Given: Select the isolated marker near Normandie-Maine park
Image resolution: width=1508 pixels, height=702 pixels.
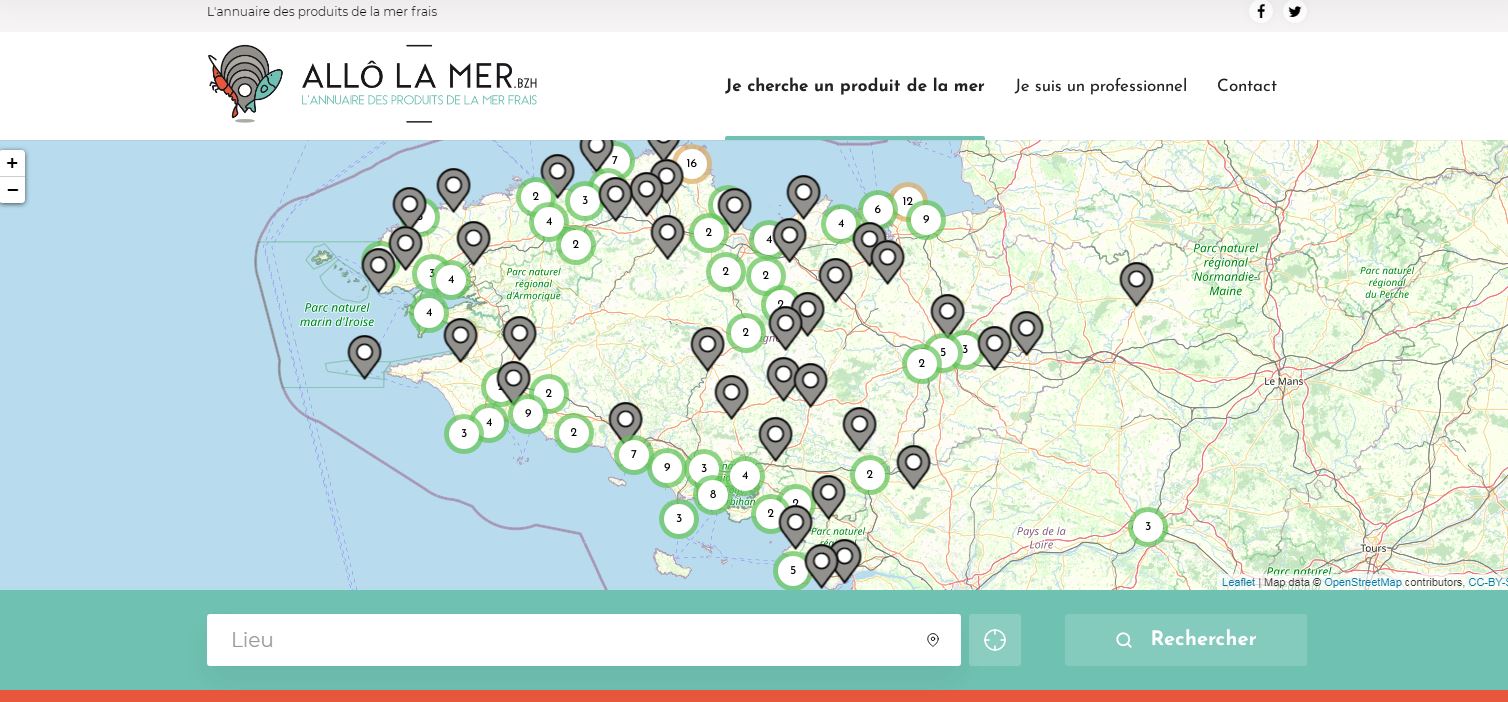Looking at the screenshot, I should [x=1136, y=281].
